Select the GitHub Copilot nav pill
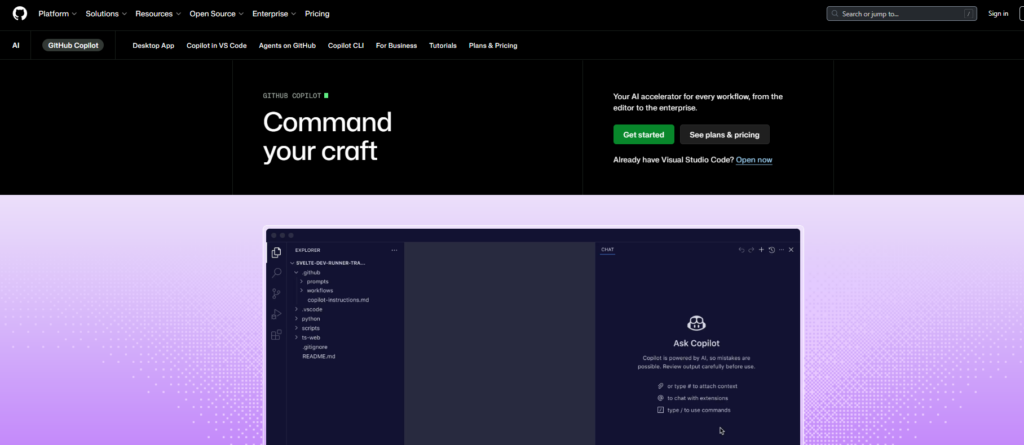 point(73,46)
